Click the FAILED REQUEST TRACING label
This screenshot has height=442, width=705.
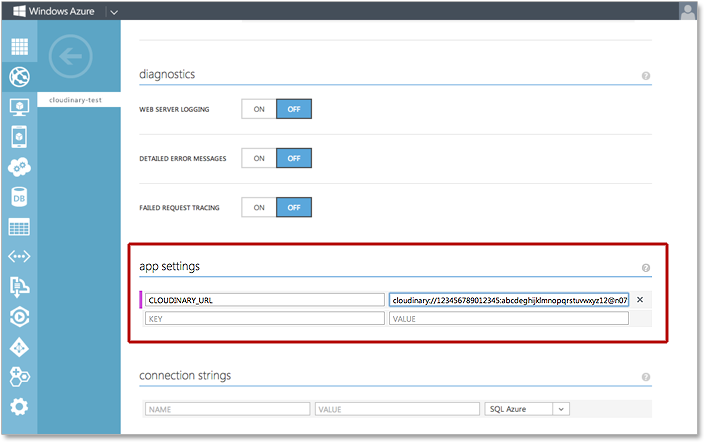click(179, 207)
